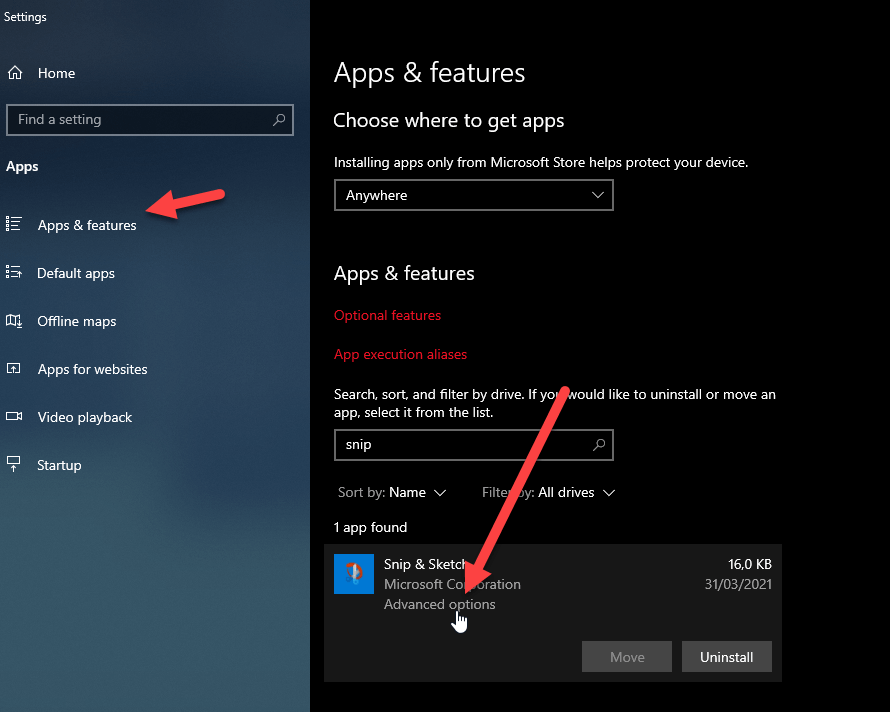Click the Apps for websites icon
890x712 pixels.
tap(14, 368)
